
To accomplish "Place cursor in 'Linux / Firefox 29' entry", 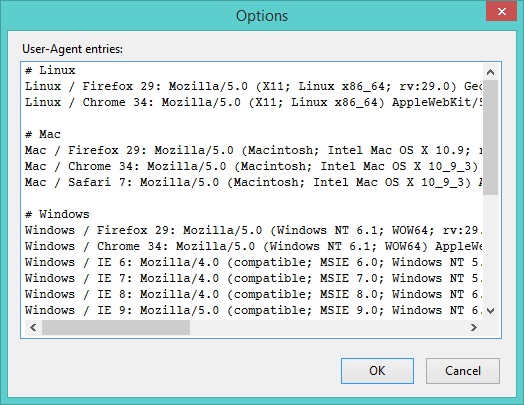I will (x=253, y=87).
